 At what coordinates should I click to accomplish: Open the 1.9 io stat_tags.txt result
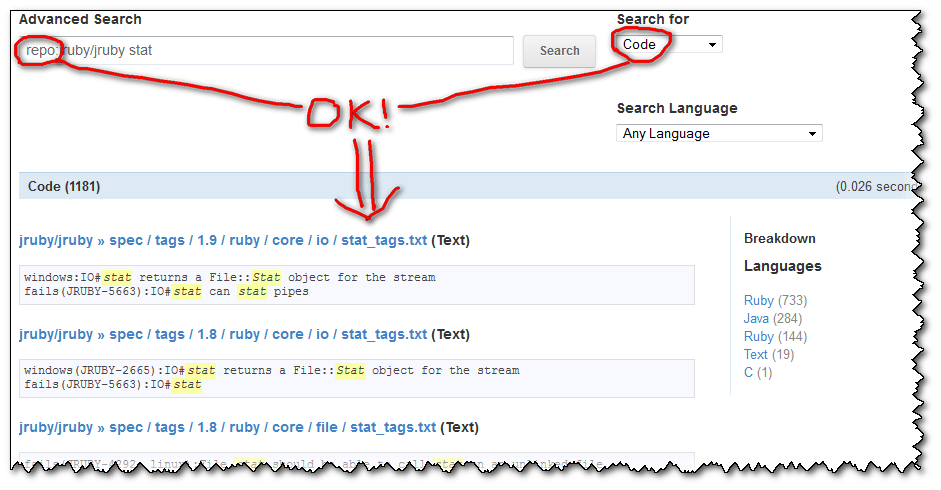pyautogui.click(x=223, y=240)
